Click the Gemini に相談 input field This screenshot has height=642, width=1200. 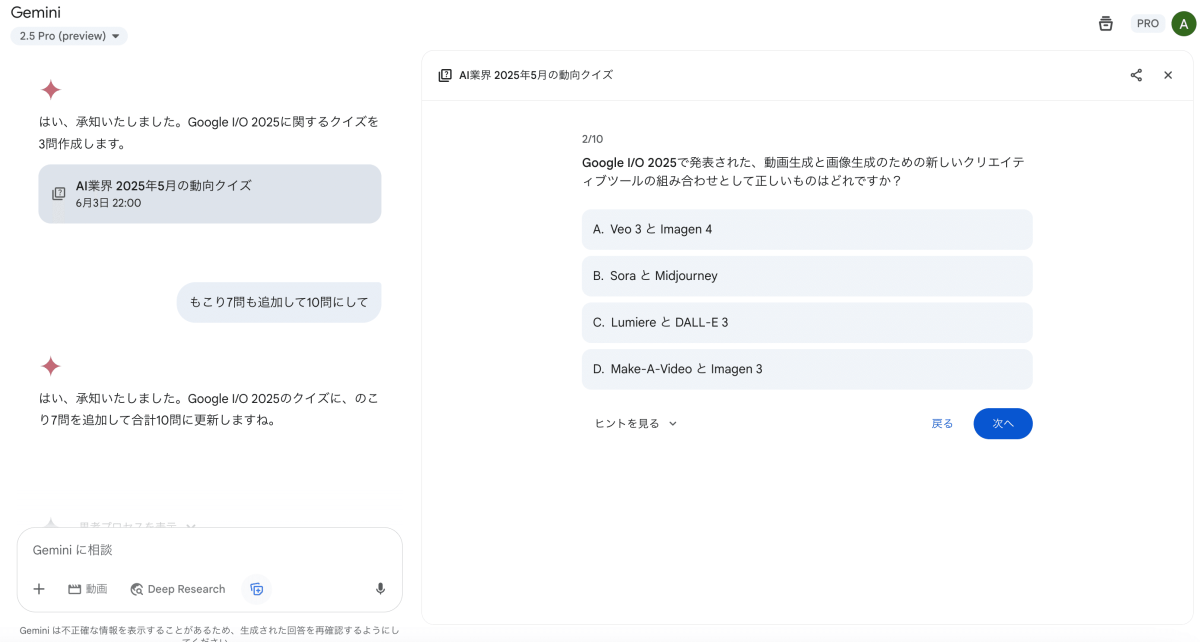pyautogui.click(x=209, y=550)
